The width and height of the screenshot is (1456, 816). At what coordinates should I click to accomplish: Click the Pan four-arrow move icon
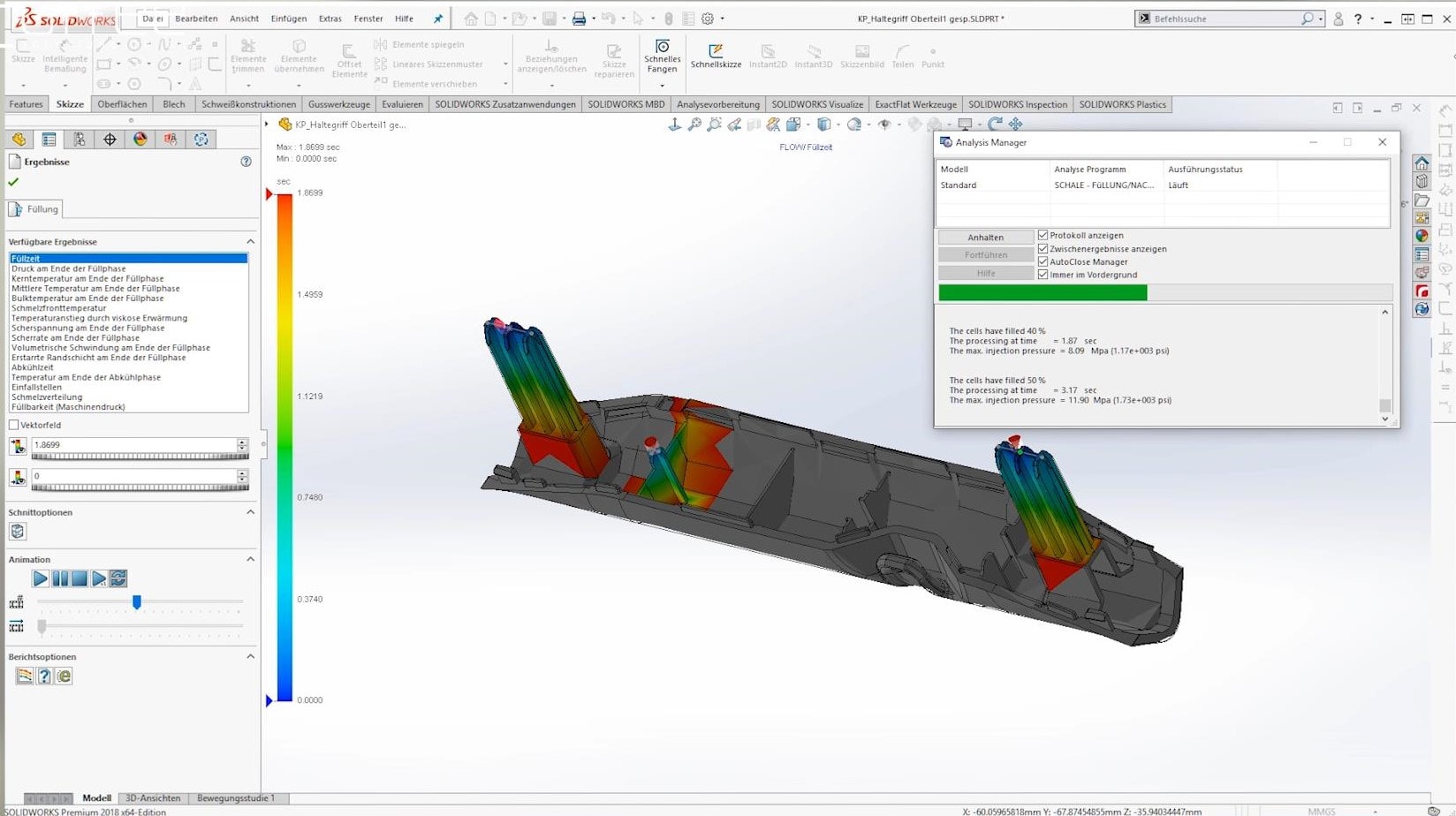click(1016, 125)
